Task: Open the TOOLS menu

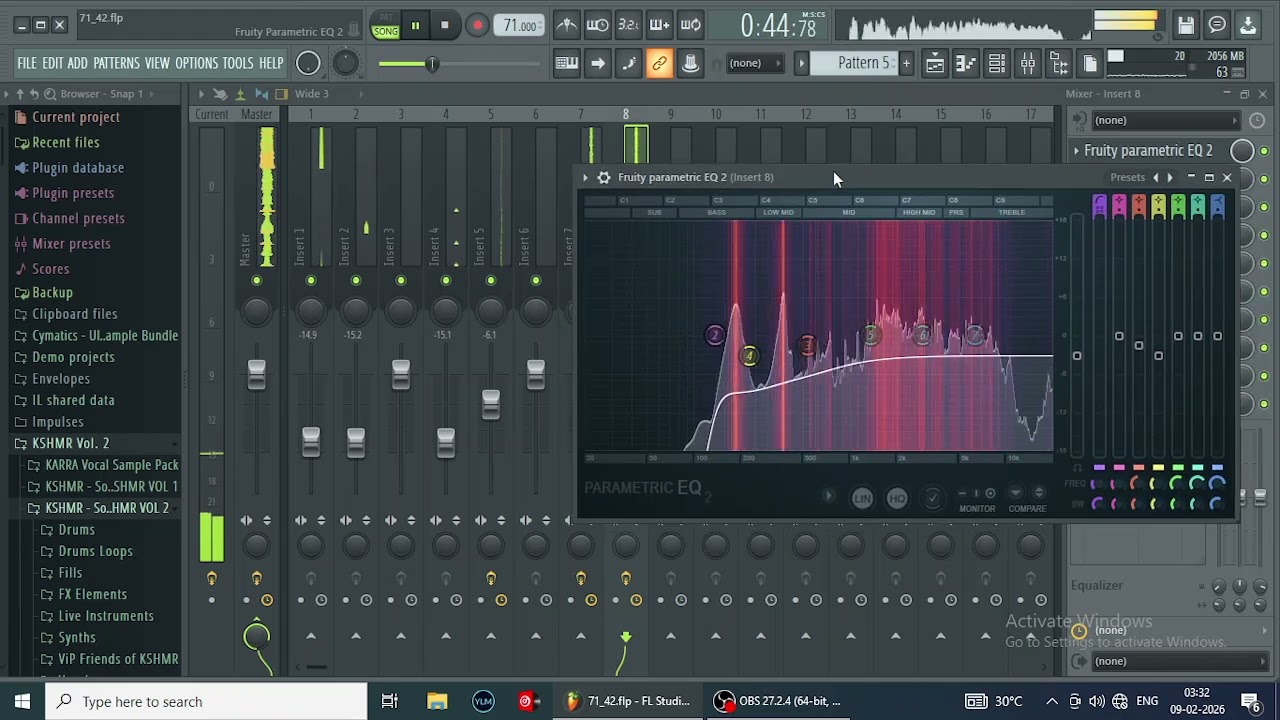Action: pyautogui.click(x=238, y=63)
